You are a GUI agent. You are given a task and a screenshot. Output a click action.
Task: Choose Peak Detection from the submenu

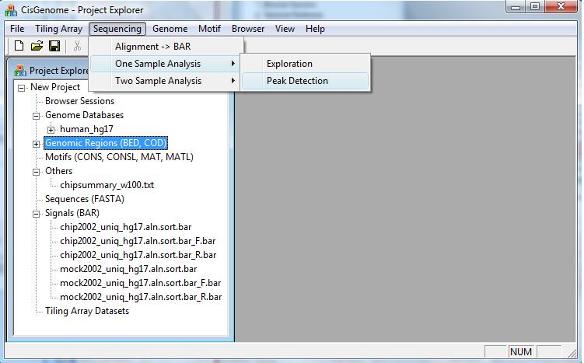tap(305, 81)
